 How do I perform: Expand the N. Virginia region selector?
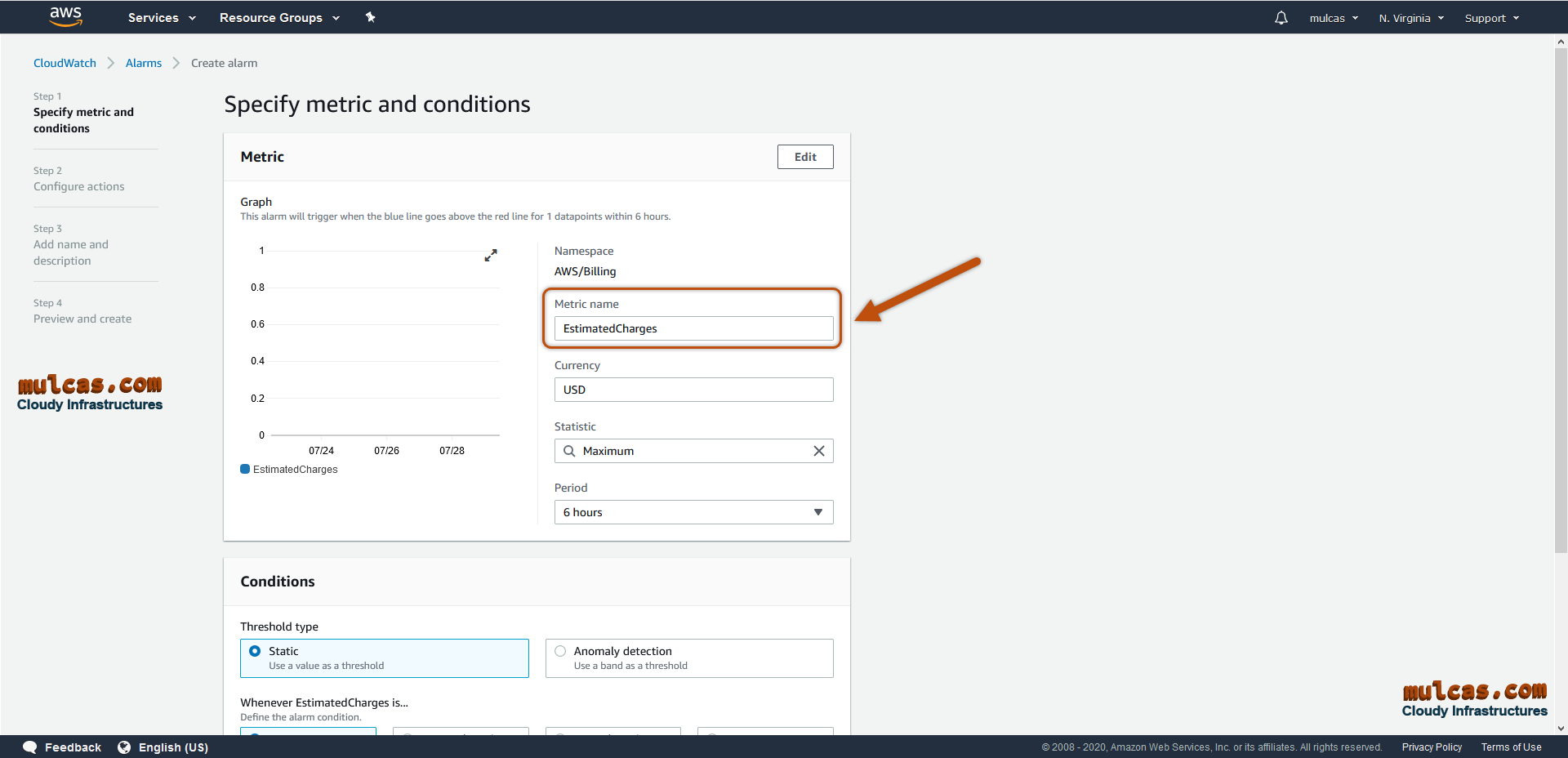(x=1410, y=18)
